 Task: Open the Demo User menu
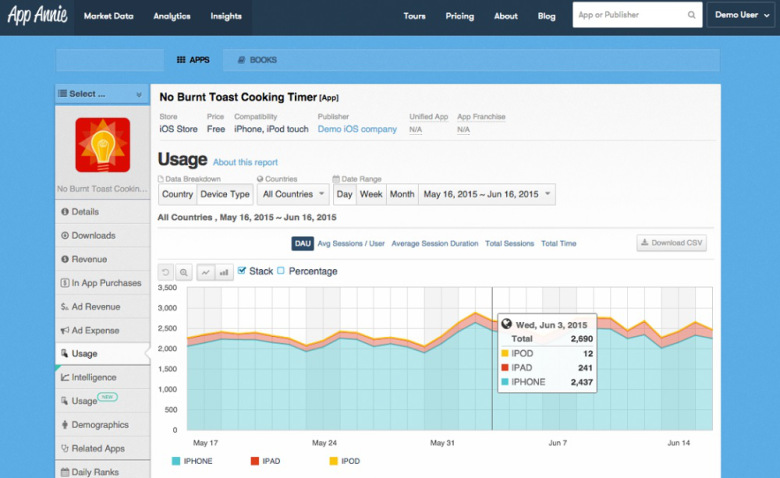(741, 15)
